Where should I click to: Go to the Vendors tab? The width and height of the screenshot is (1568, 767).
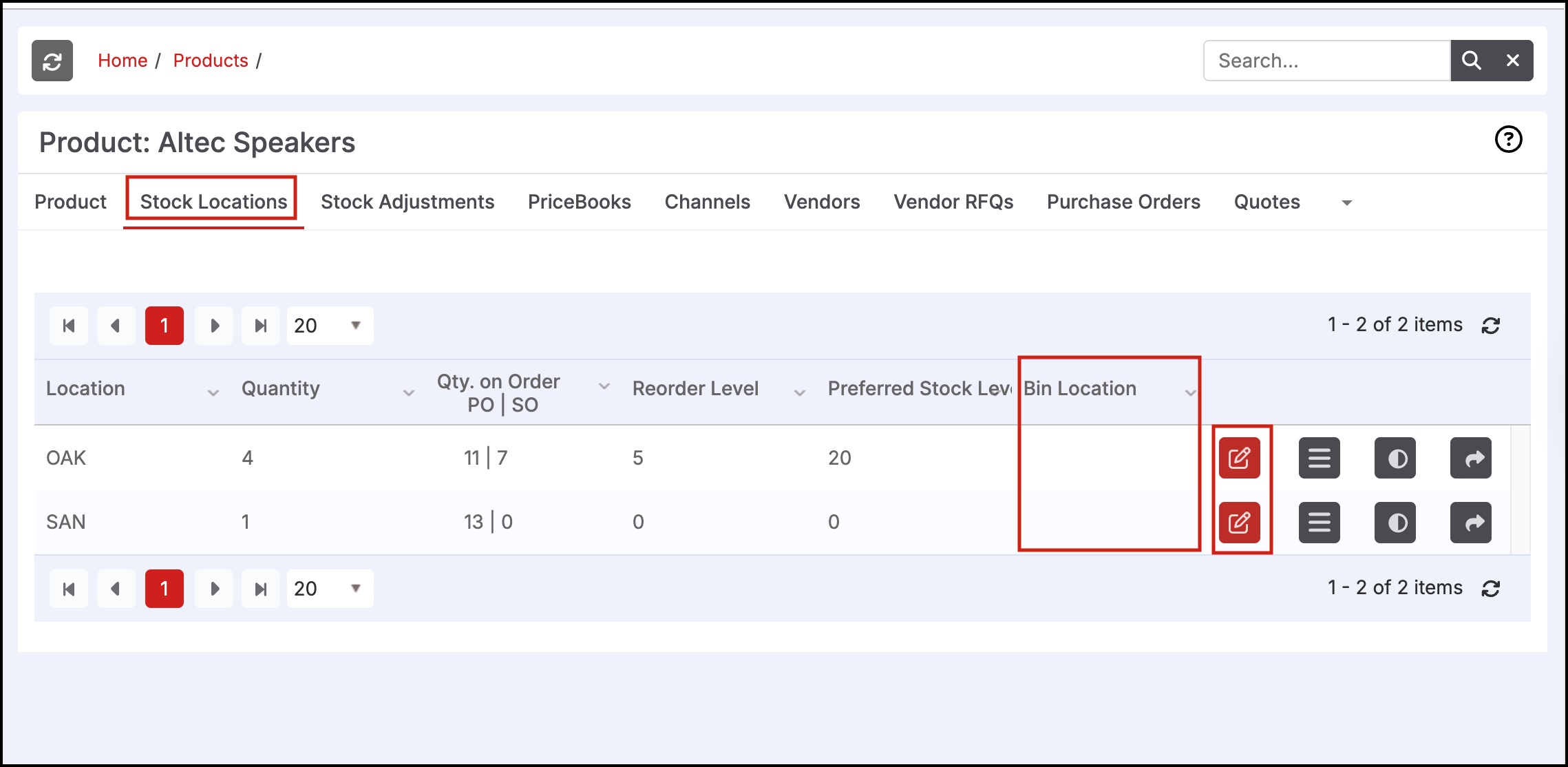pyautogui.click(x=822, y=202)
